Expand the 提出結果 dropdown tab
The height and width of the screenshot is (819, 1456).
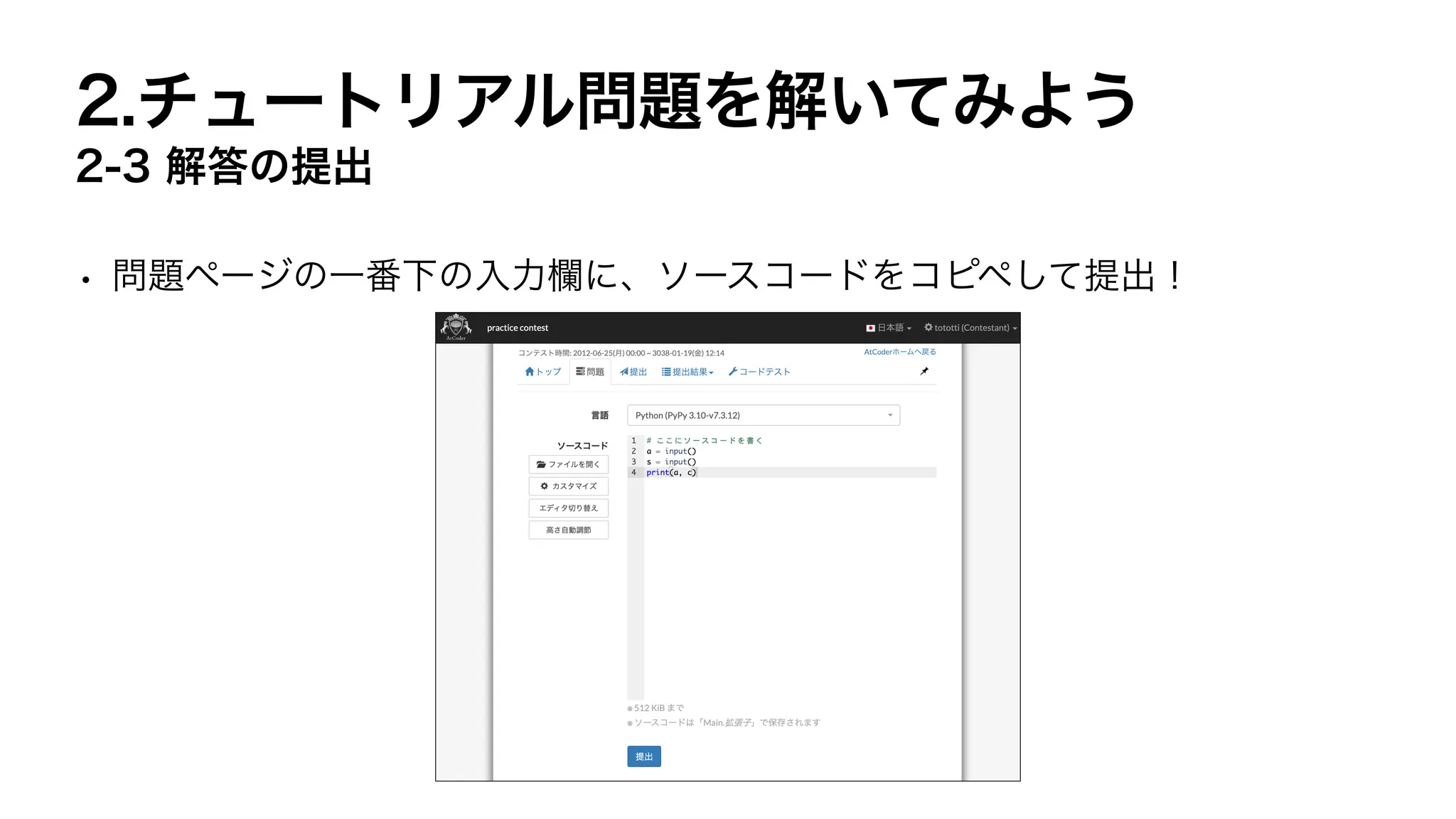coord(687,372)
